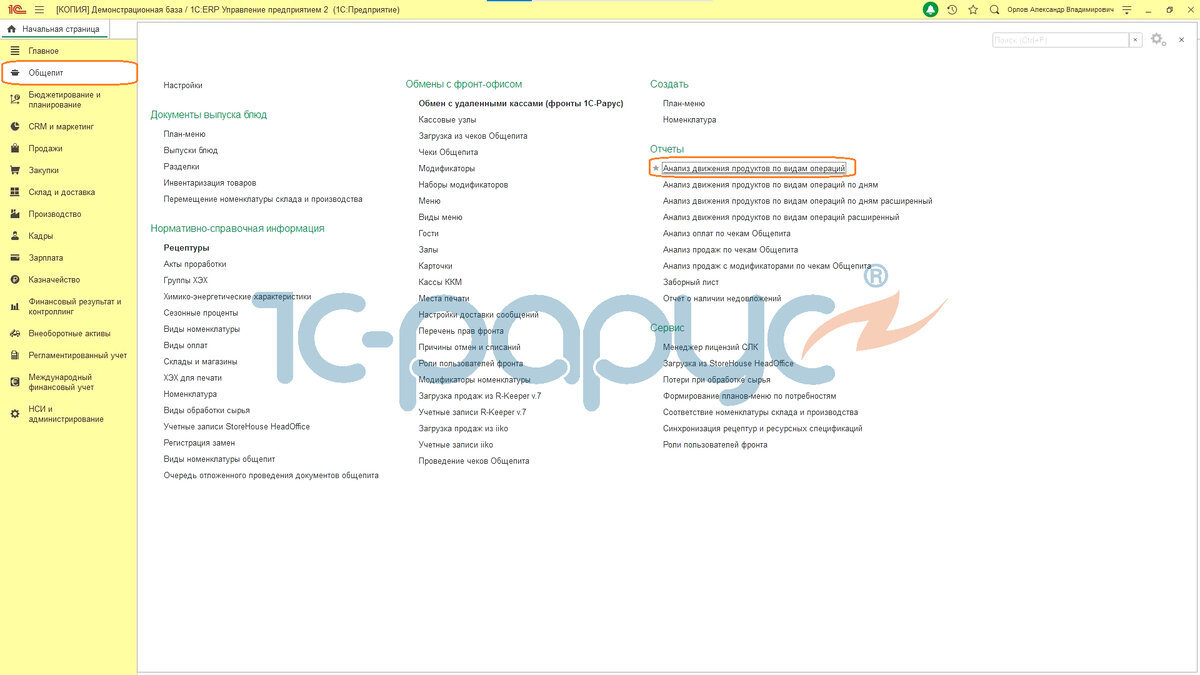
Task: Open Синхронизация рецептур и ресурсных спецификаций
Action: click(x=763, y=428)
